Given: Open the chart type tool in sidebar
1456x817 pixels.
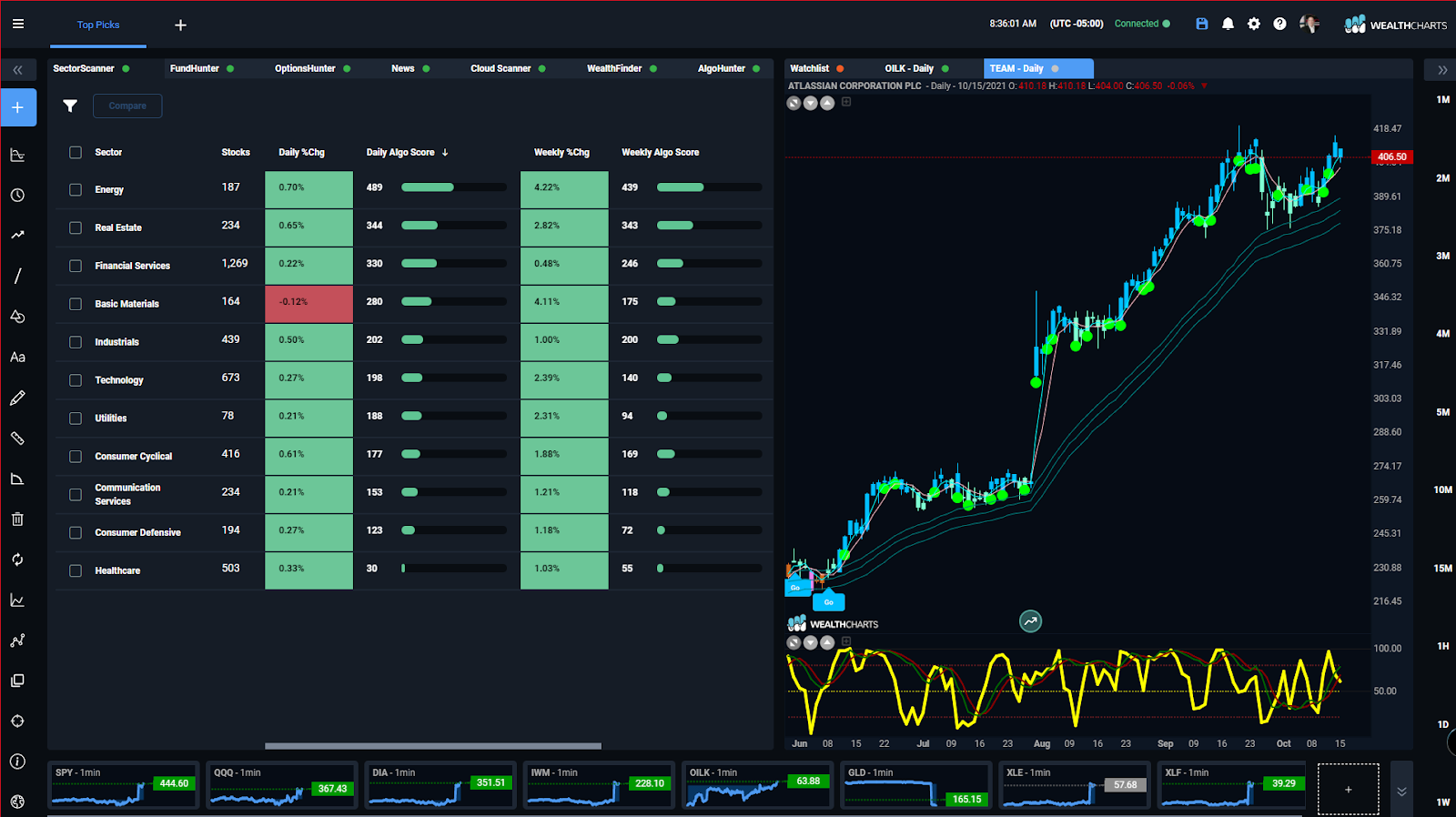Looking at the screenshot, I should click(x=17, y=155).
